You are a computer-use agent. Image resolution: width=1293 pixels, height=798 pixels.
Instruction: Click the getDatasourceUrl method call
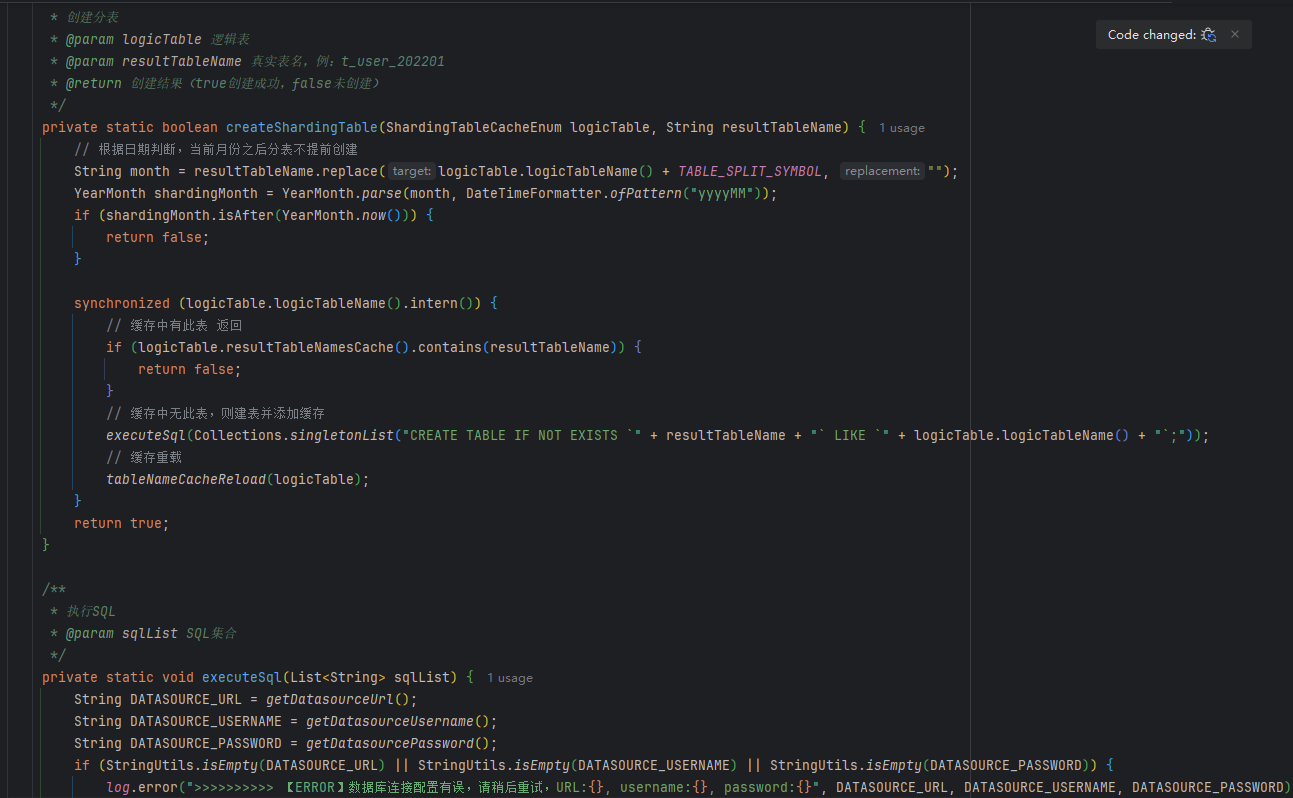click(x=330, y=699)
